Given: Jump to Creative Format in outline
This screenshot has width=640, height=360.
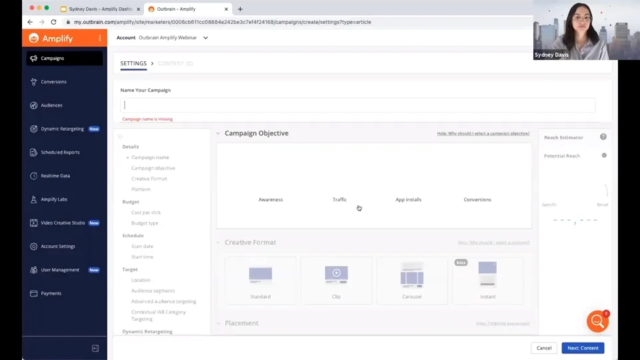Looking at the screenshot, I should pos(149,179).
